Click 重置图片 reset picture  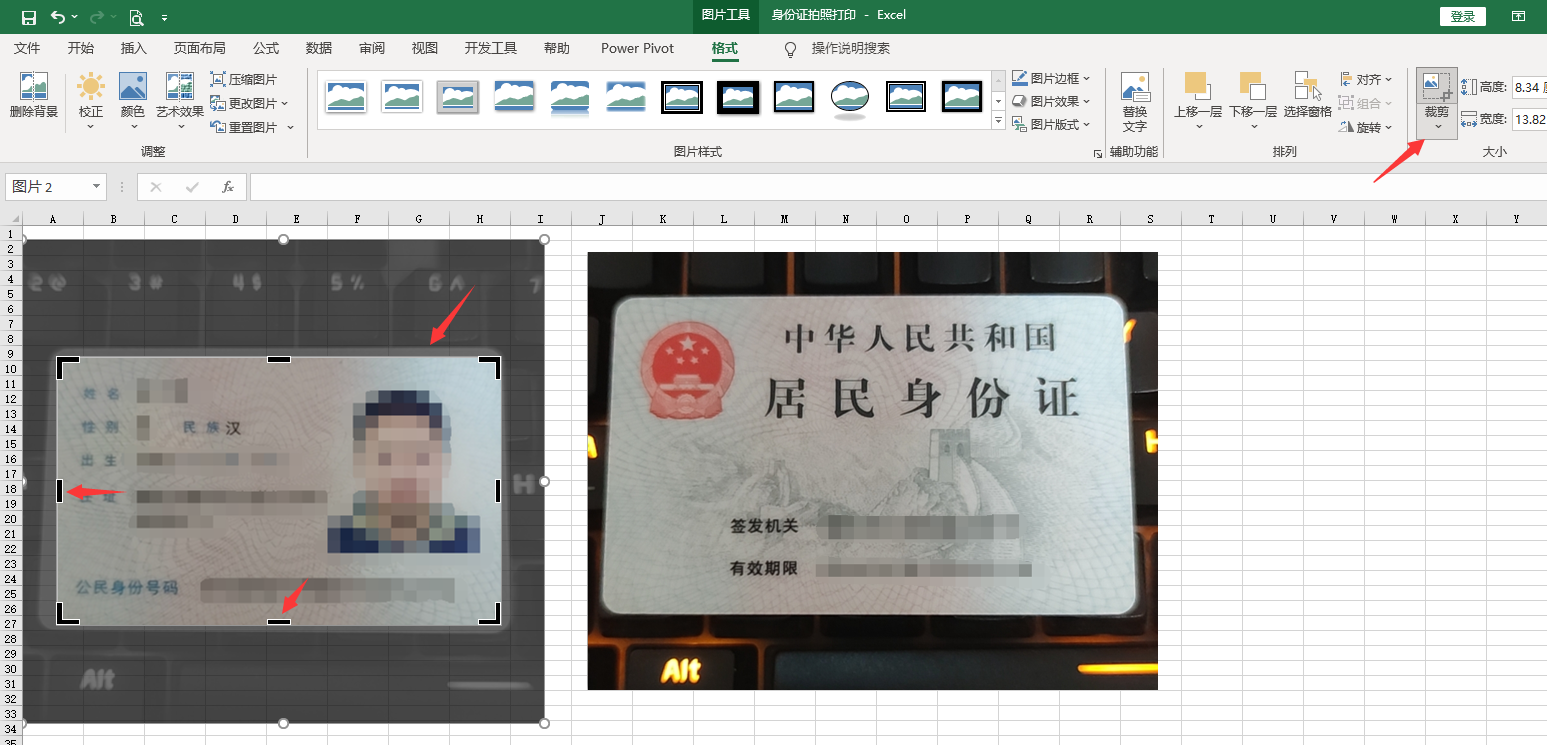(245, 127)
